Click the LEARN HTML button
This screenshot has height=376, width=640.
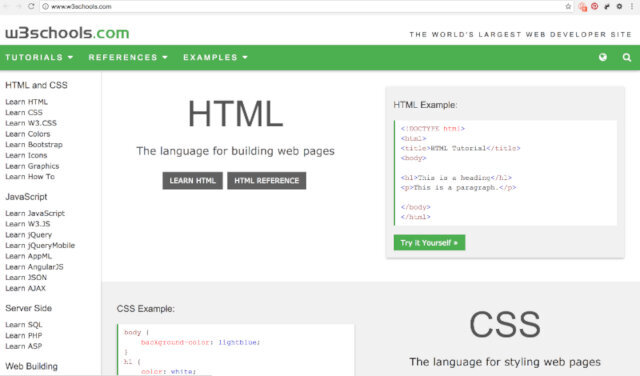[x=193, y=180]
